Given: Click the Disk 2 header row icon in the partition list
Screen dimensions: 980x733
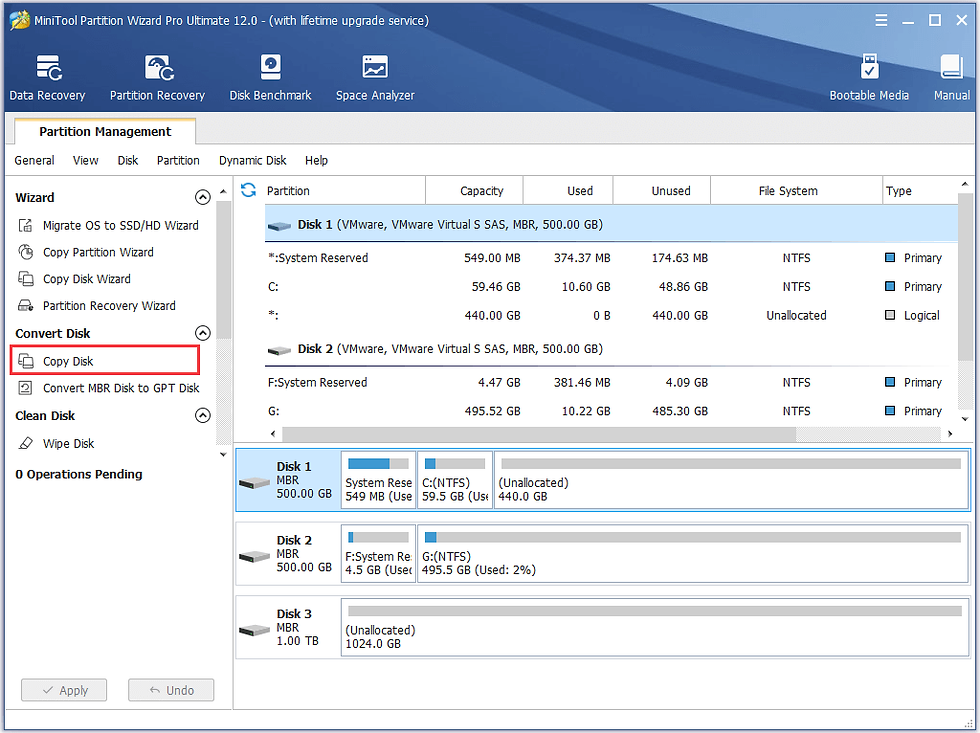Looking at the screenshot, I should 279,350.
